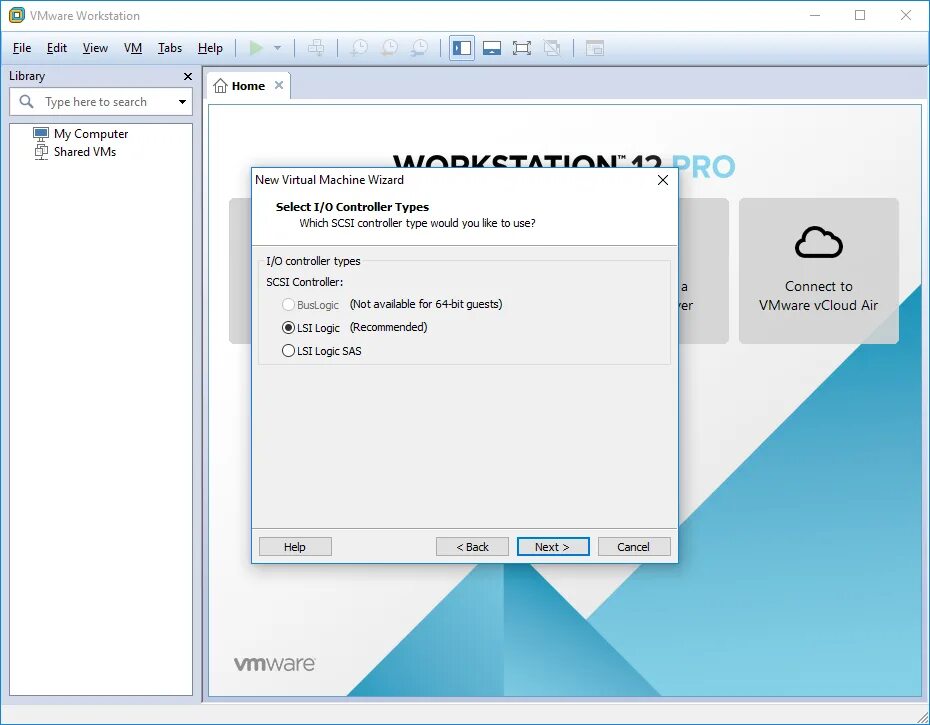Close the New Virtual Machine Wizard dialog

click(x=663, y=180)
